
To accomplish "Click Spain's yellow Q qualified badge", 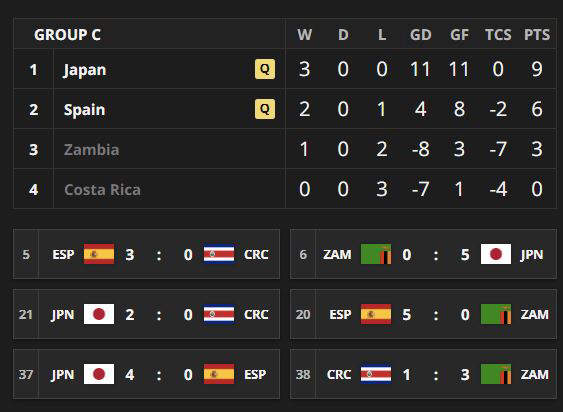I will coord(265,109).
